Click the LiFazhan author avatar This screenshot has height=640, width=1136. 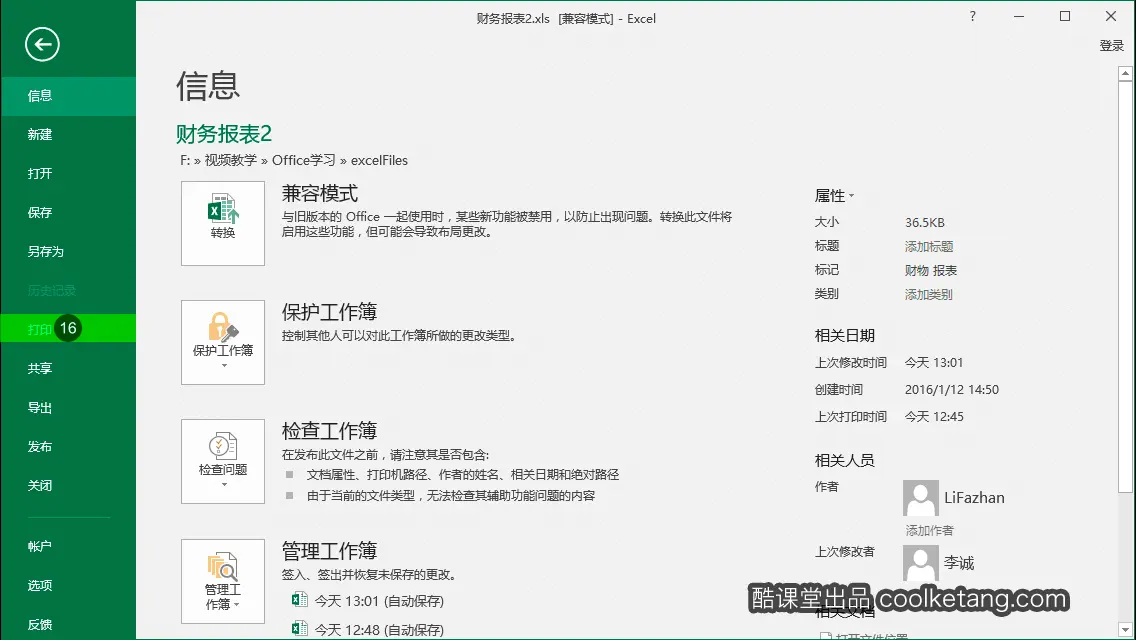coord(921,497)
